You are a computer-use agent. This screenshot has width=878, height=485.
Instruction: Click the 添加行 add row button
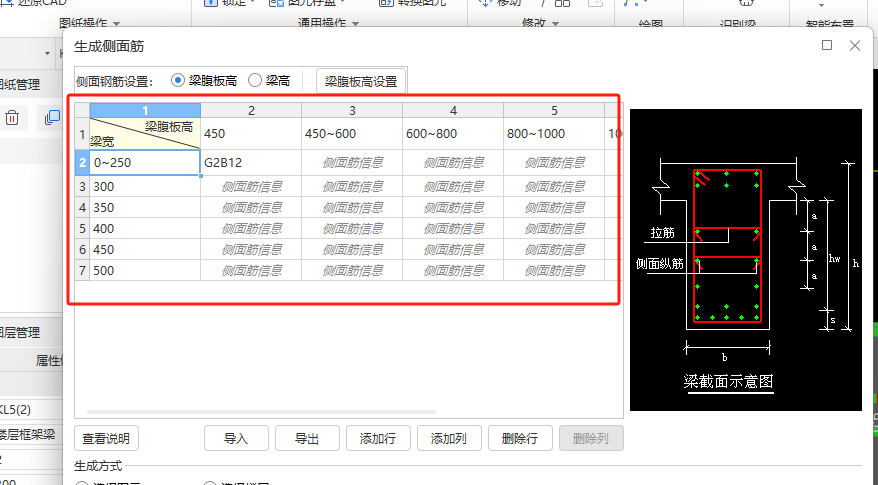coord(378,438)
